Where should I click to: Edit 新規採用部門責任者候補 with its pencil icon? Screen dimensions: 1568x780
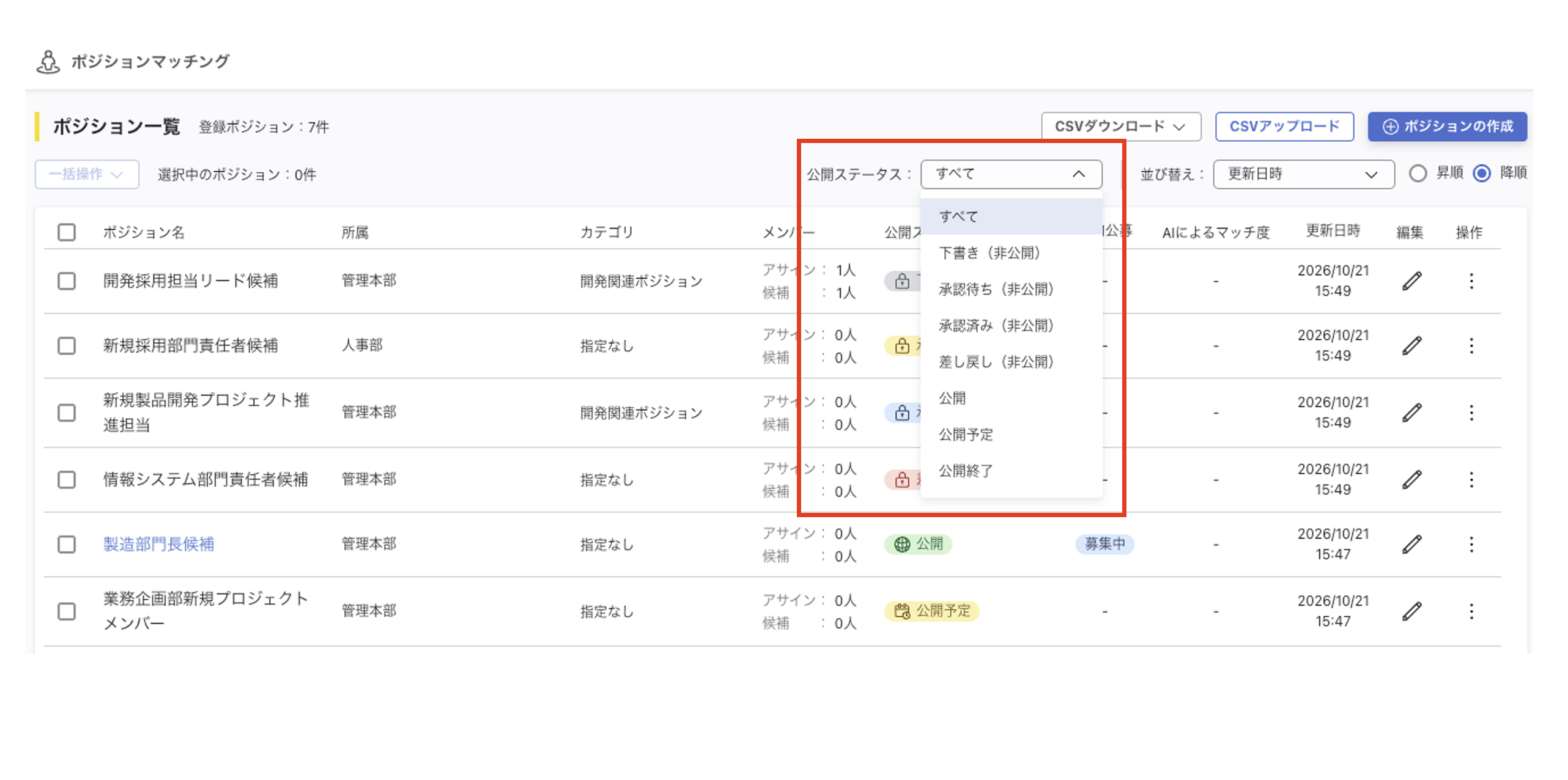click(1411, 346)
